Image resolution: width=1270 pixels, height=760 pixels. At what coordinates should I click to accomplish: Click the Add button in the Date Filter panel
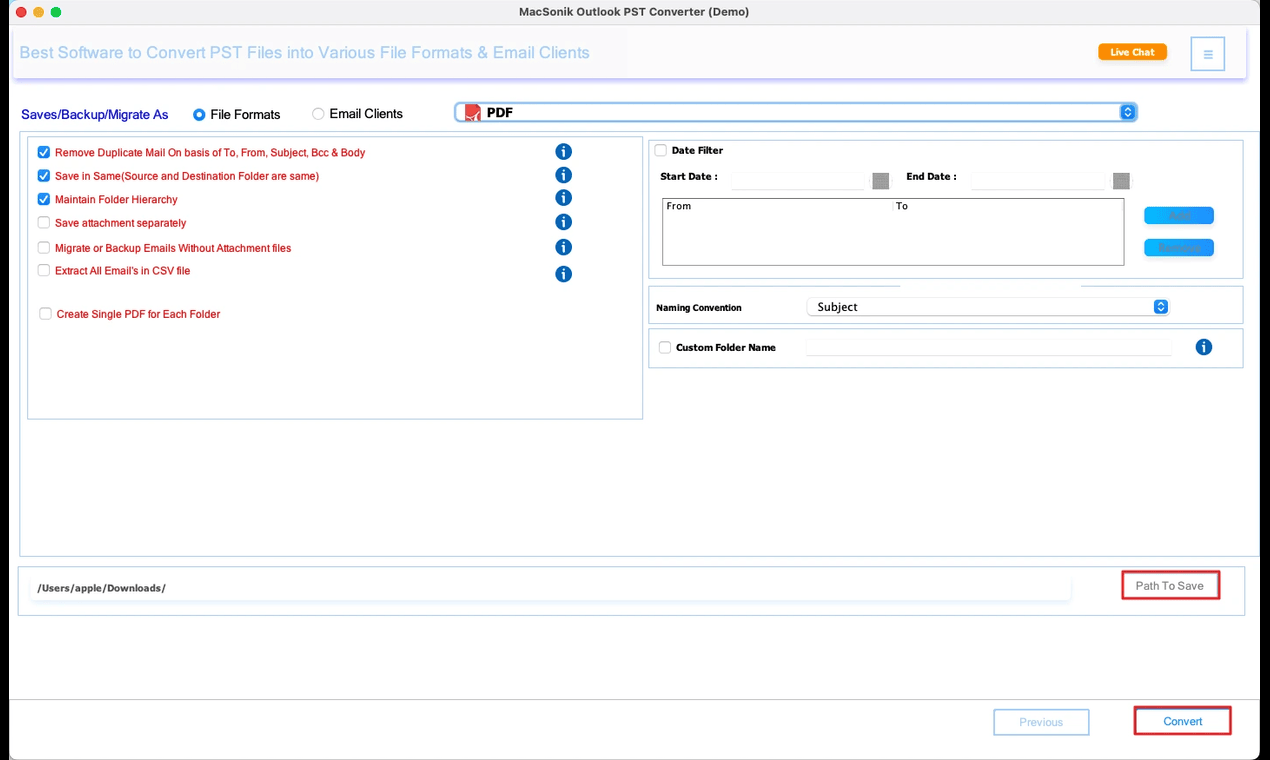[1178, 215]
